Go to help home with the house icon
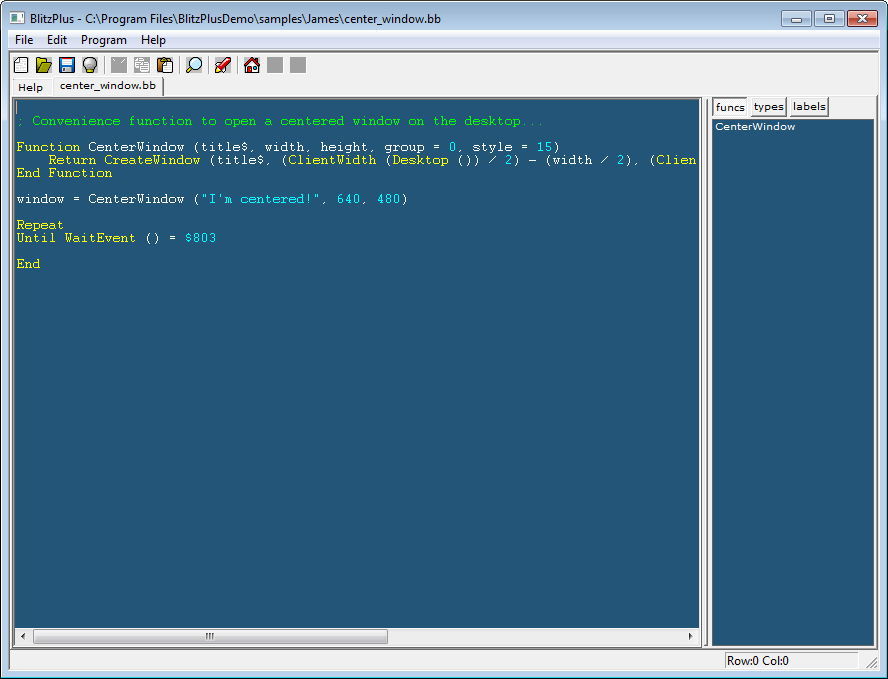This screenshot has height=679, width=888. coord(251,65)
